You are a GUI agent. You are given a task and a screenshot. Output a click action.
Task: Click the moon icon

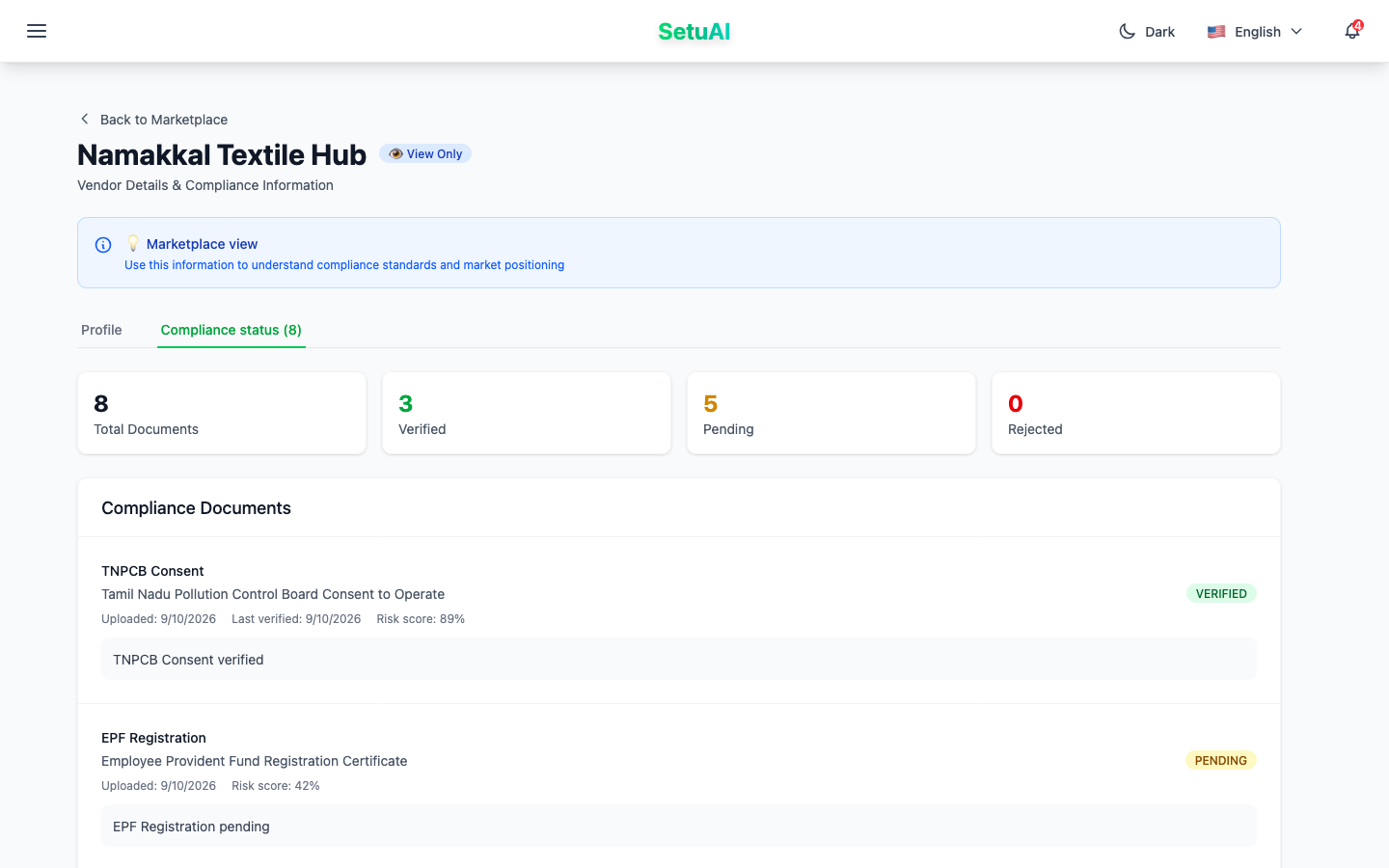tap(1127, 31)
